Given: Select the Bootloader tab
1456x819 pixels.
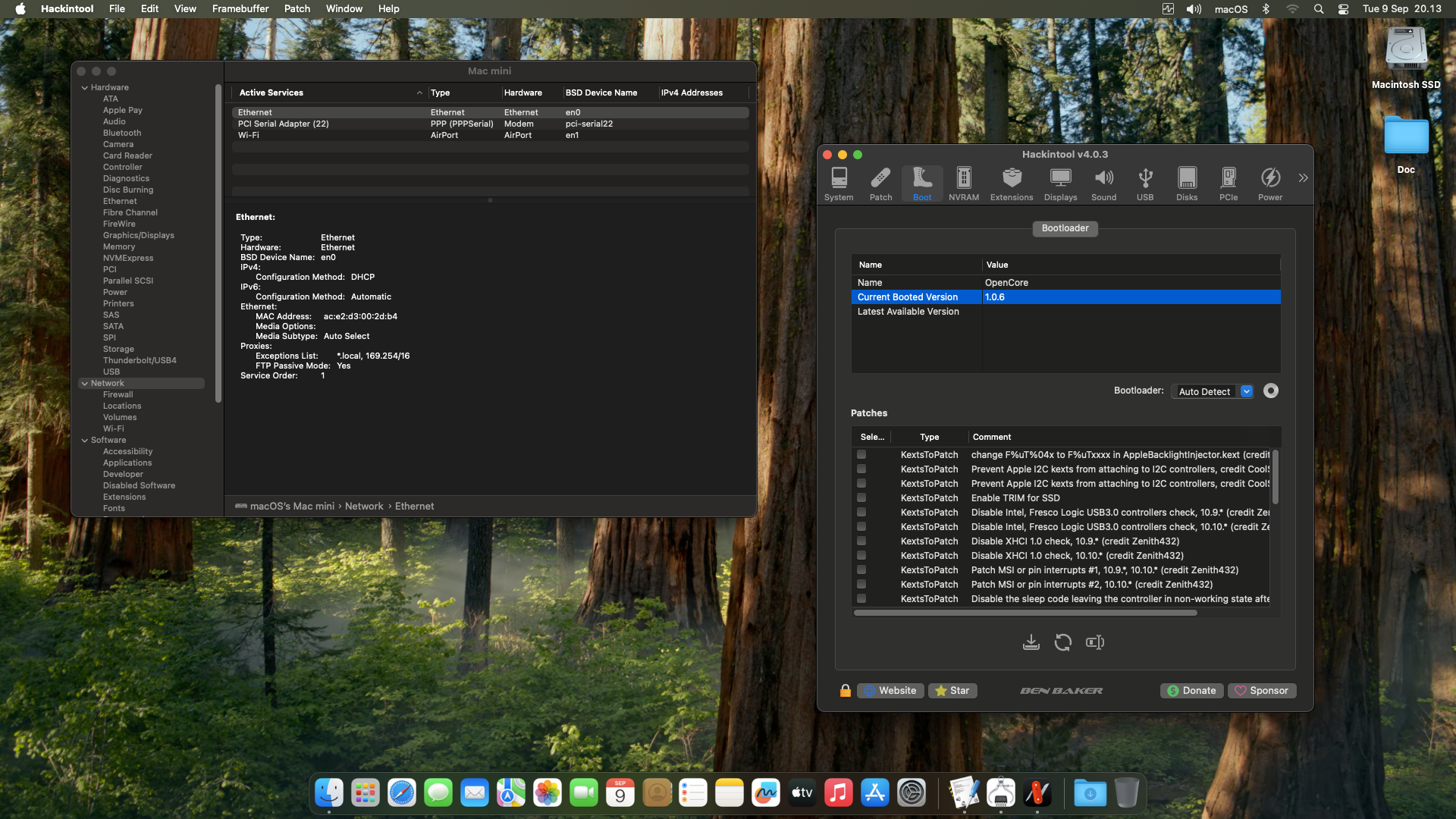Looking at the screenshot, I should [1065, 228].
